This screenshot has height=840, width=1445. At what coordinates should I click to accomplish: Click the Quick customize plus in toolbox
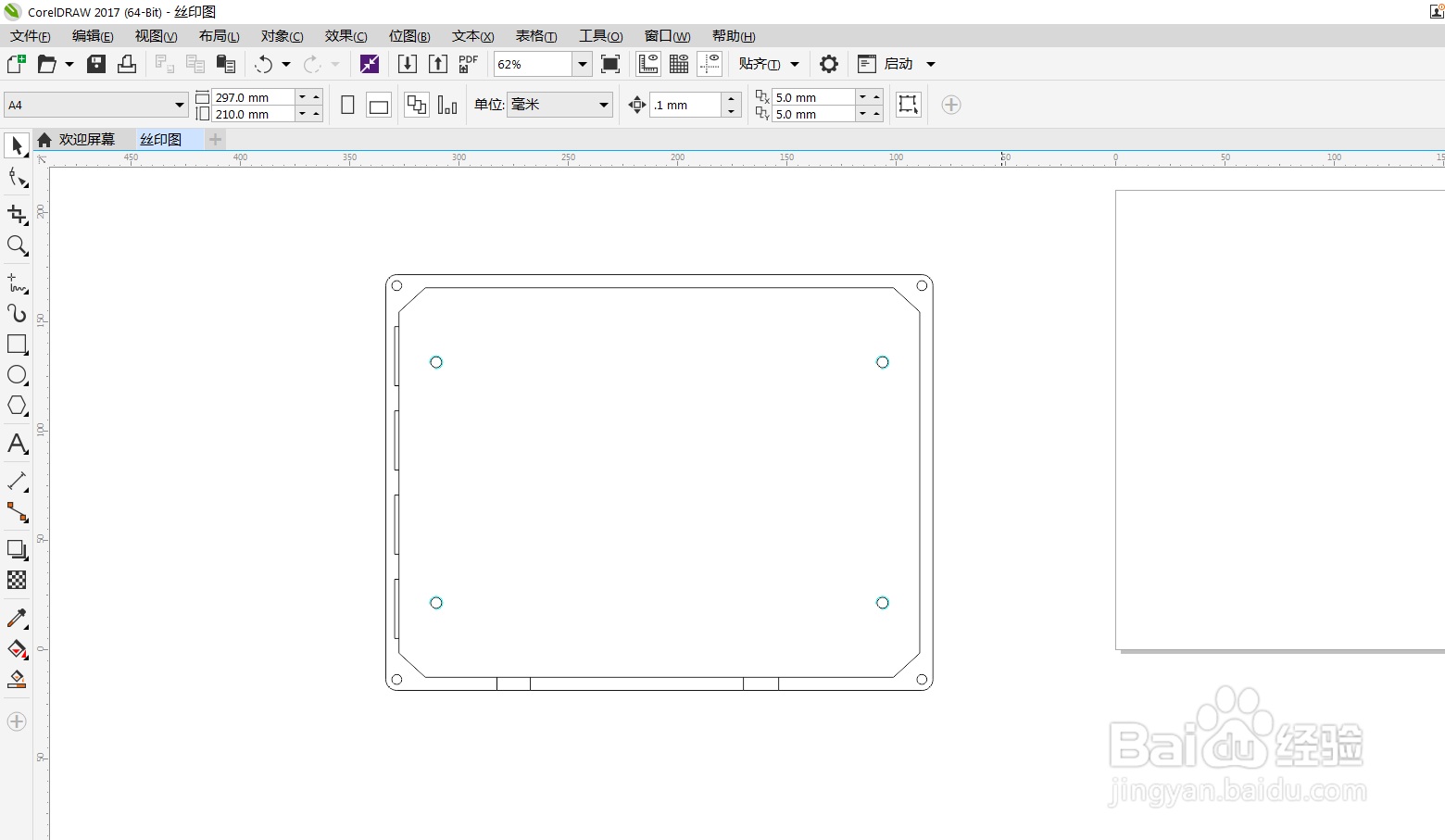17,721
